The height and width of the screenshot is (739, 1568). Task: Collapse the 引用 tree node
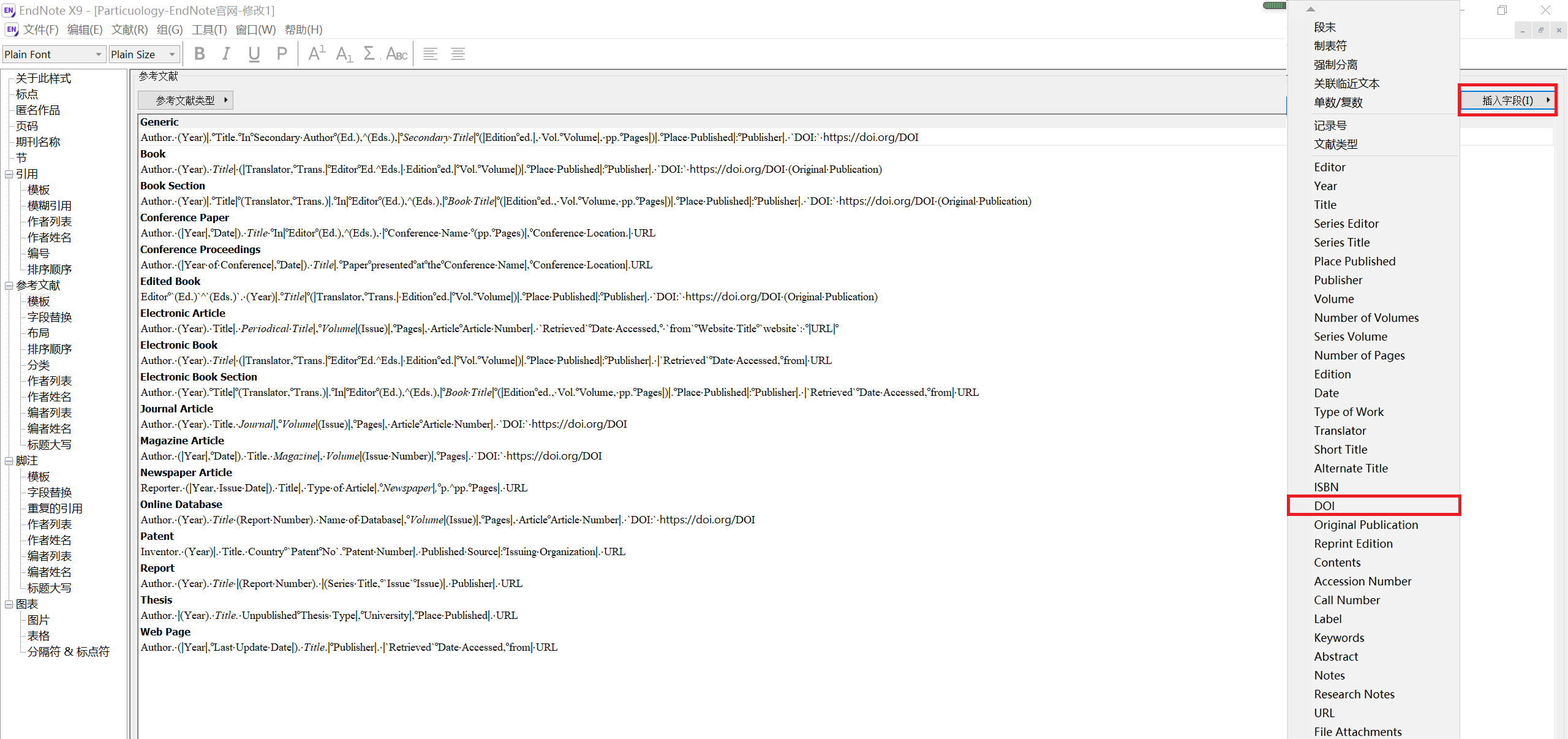click(x=9, y=174)
